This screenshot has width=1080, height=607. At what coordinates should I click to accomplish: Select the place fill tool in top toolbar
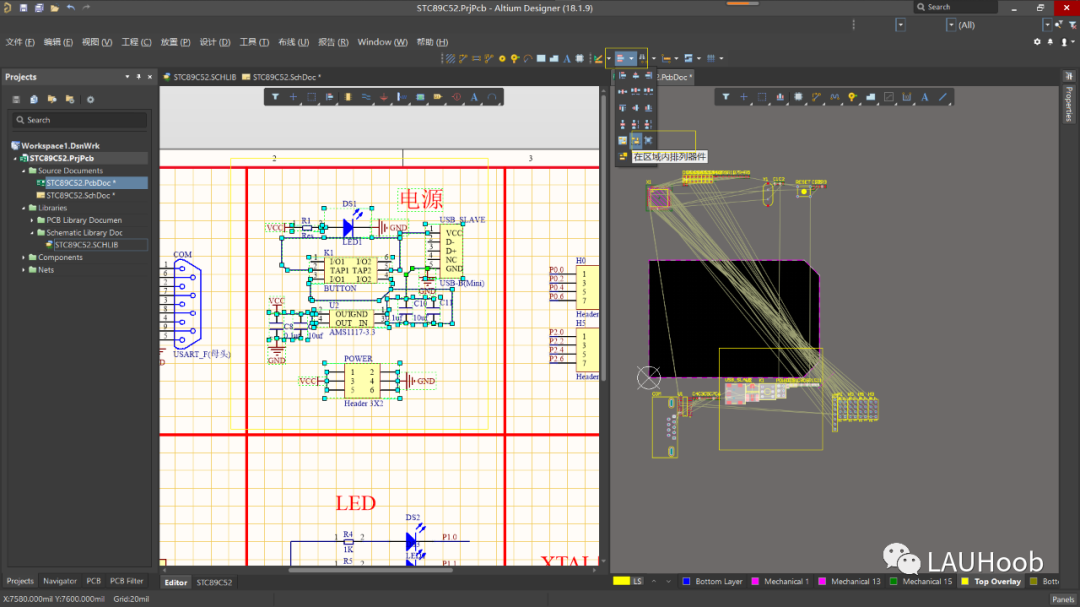541,59
